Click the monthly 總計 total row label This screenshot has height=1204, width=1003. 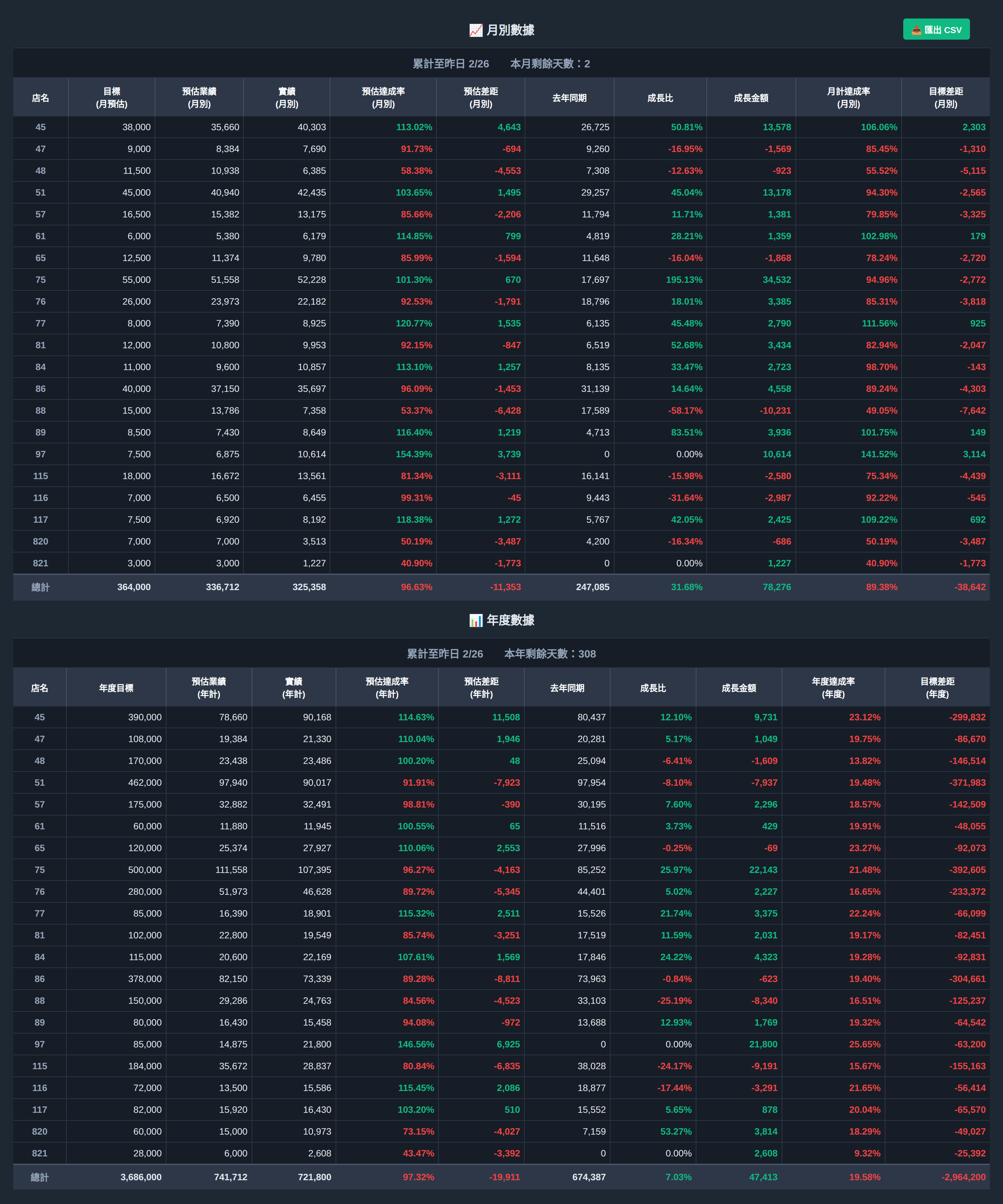tap(40, 587)
